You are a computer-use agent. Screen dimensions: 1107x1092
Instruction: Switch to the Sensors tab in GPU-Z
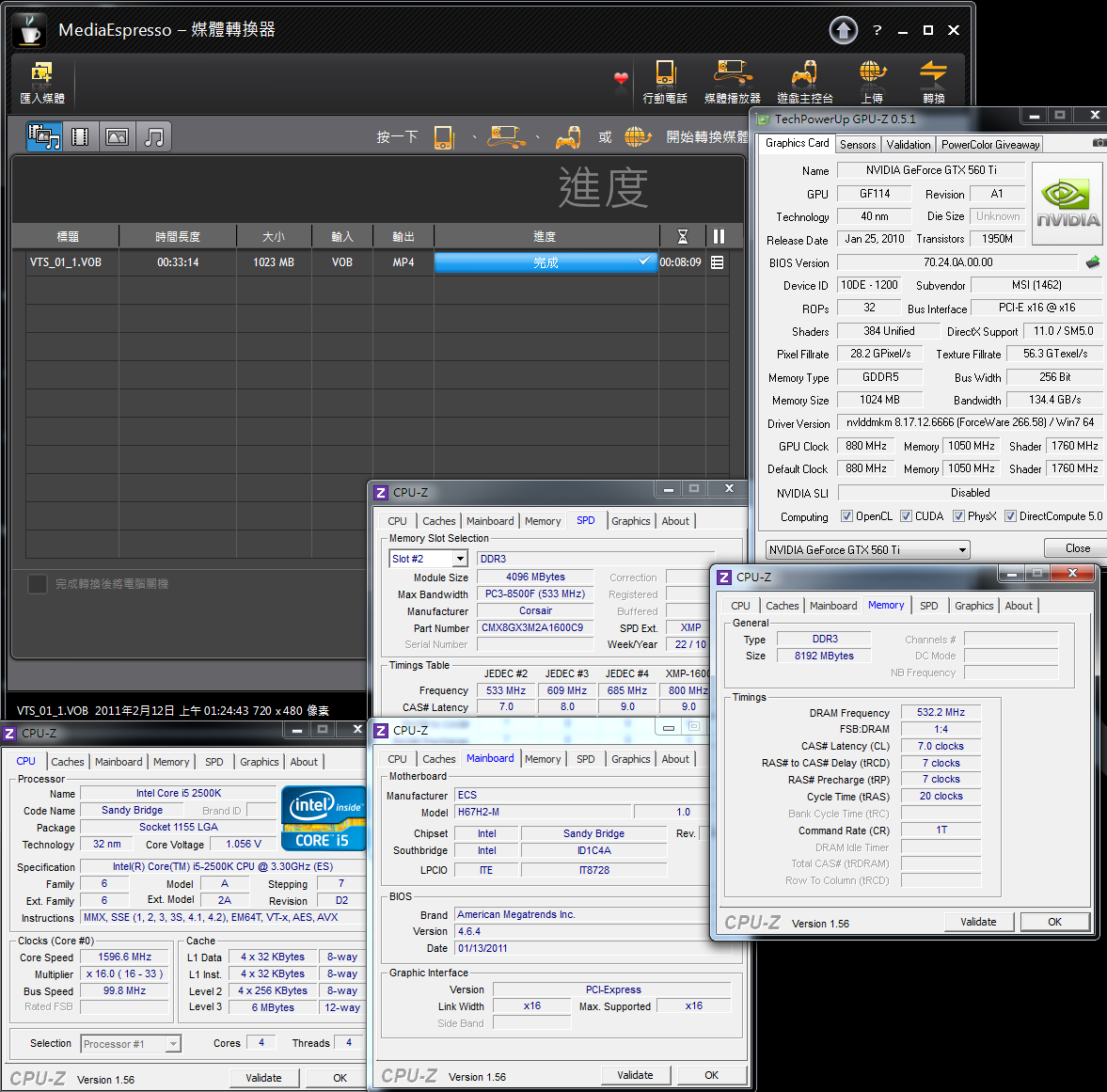click(858, 145)
